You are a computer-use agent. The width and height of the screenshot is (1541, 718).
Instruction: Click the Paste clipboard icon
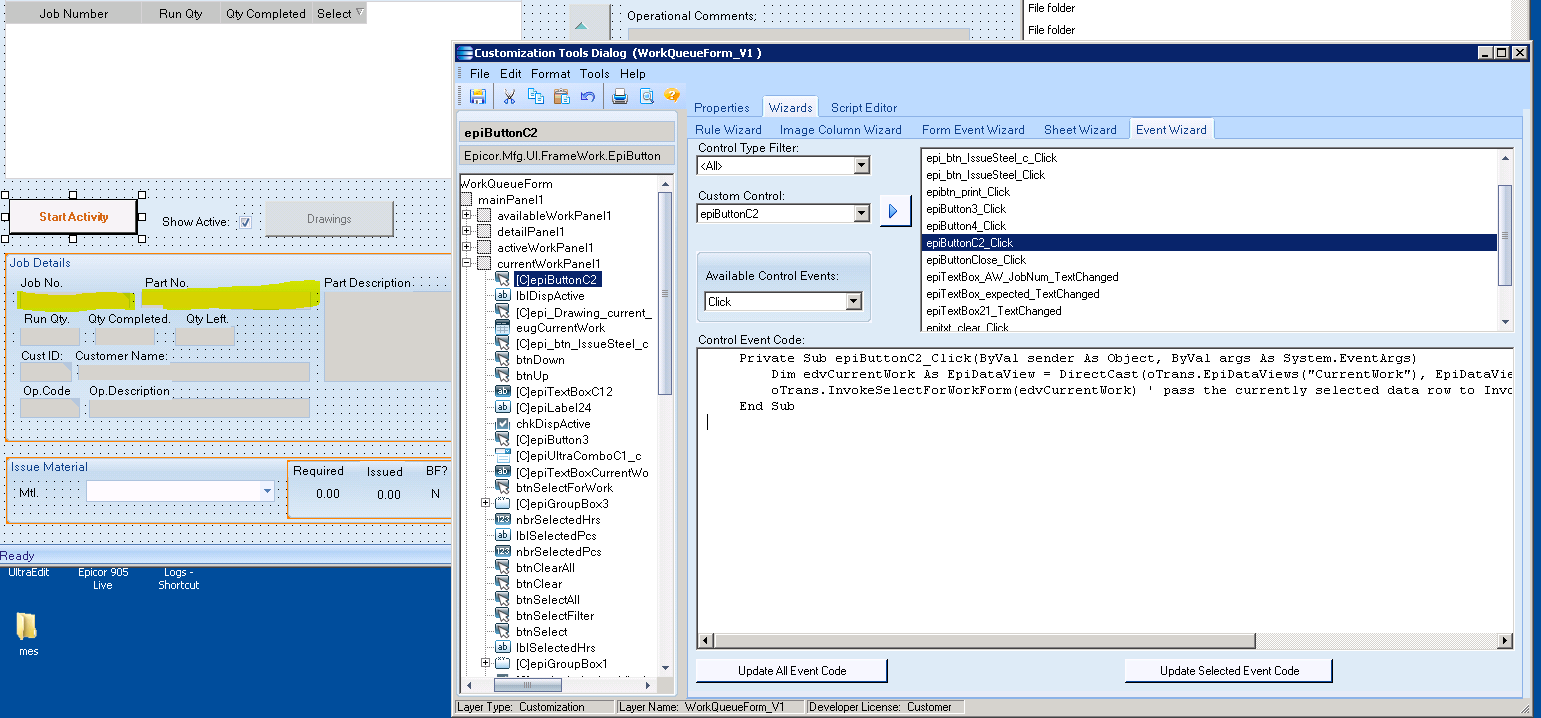[561, 96]
